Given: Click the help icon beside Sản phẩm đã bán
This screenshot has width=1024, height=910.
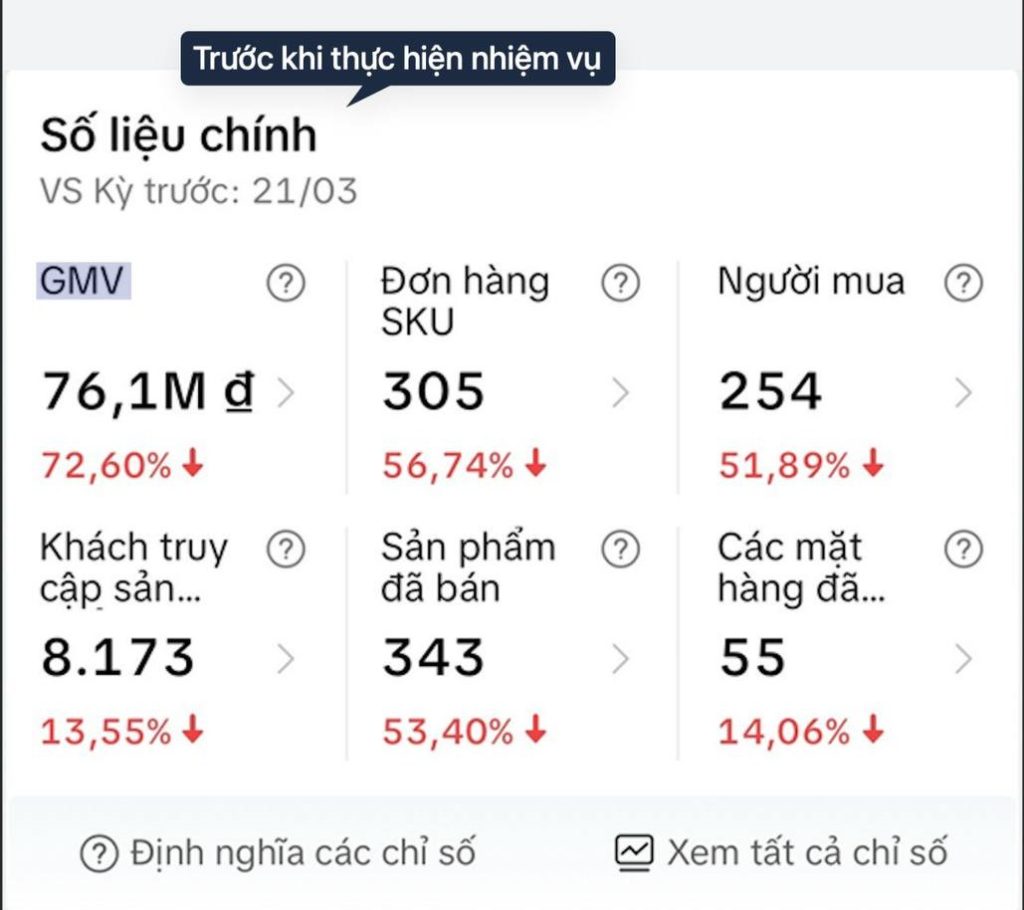Looking at the screenshot, I should click(x=620, y=549).
